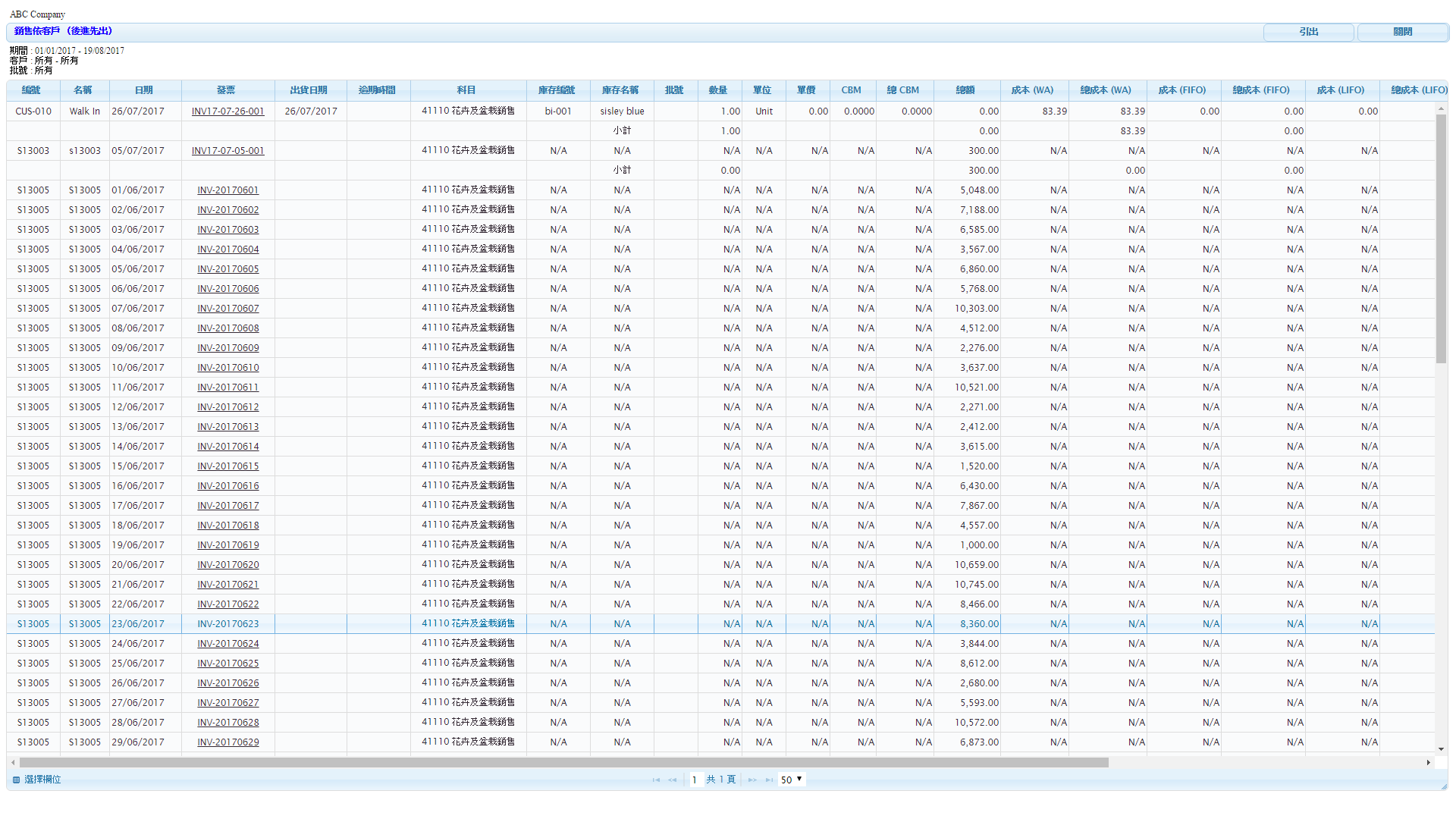Screen dimensions: 1456x819
Task: Sort by the 日期 column header
Action: click(144, 90)
